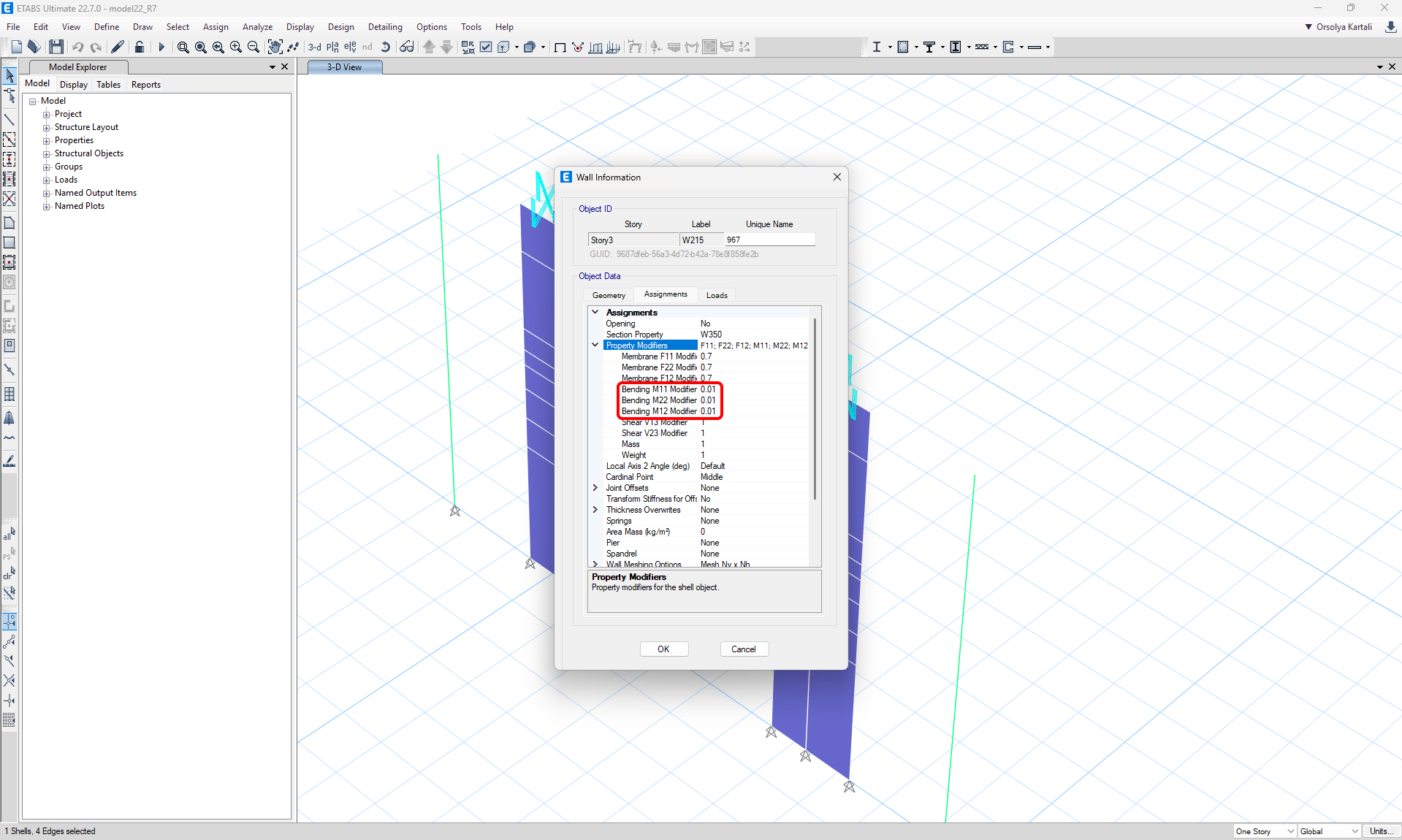
Task: Click the assignments list vertical scrollbar
Action: (x=815, y=409)
